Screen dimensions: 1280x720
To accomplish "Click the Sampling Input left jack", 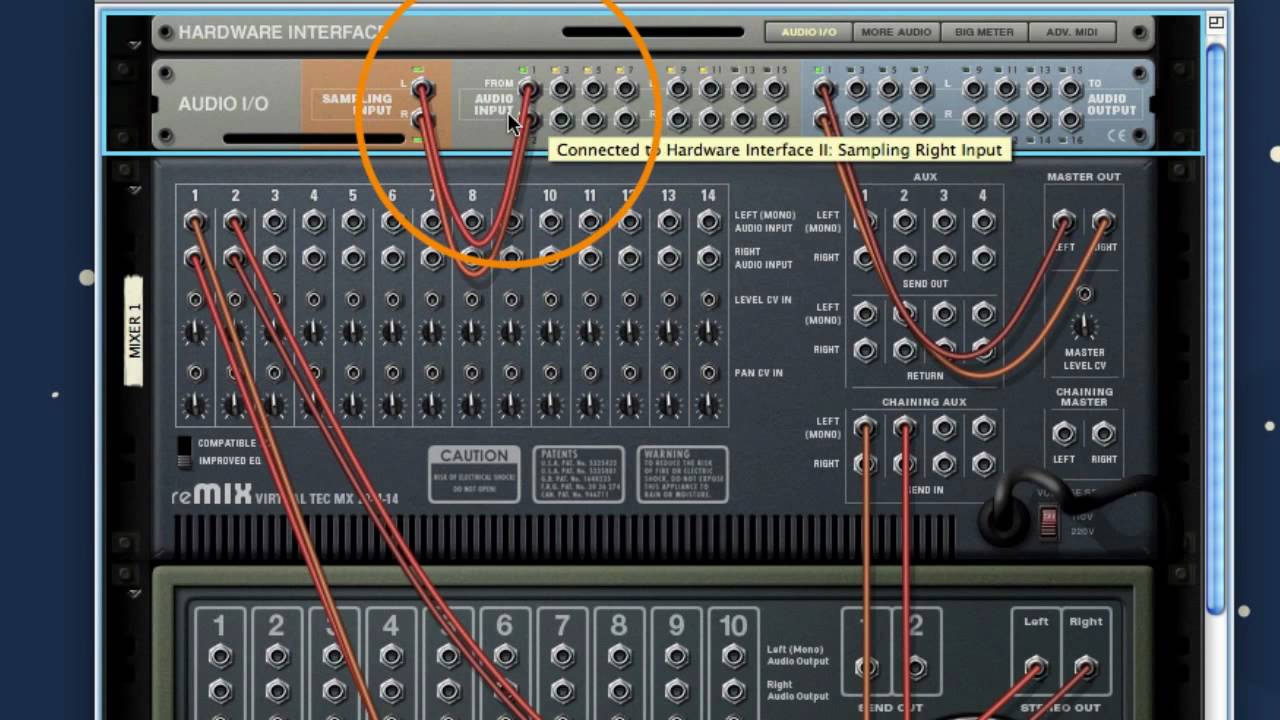I will pyautogui.click(x=422, y=90).
